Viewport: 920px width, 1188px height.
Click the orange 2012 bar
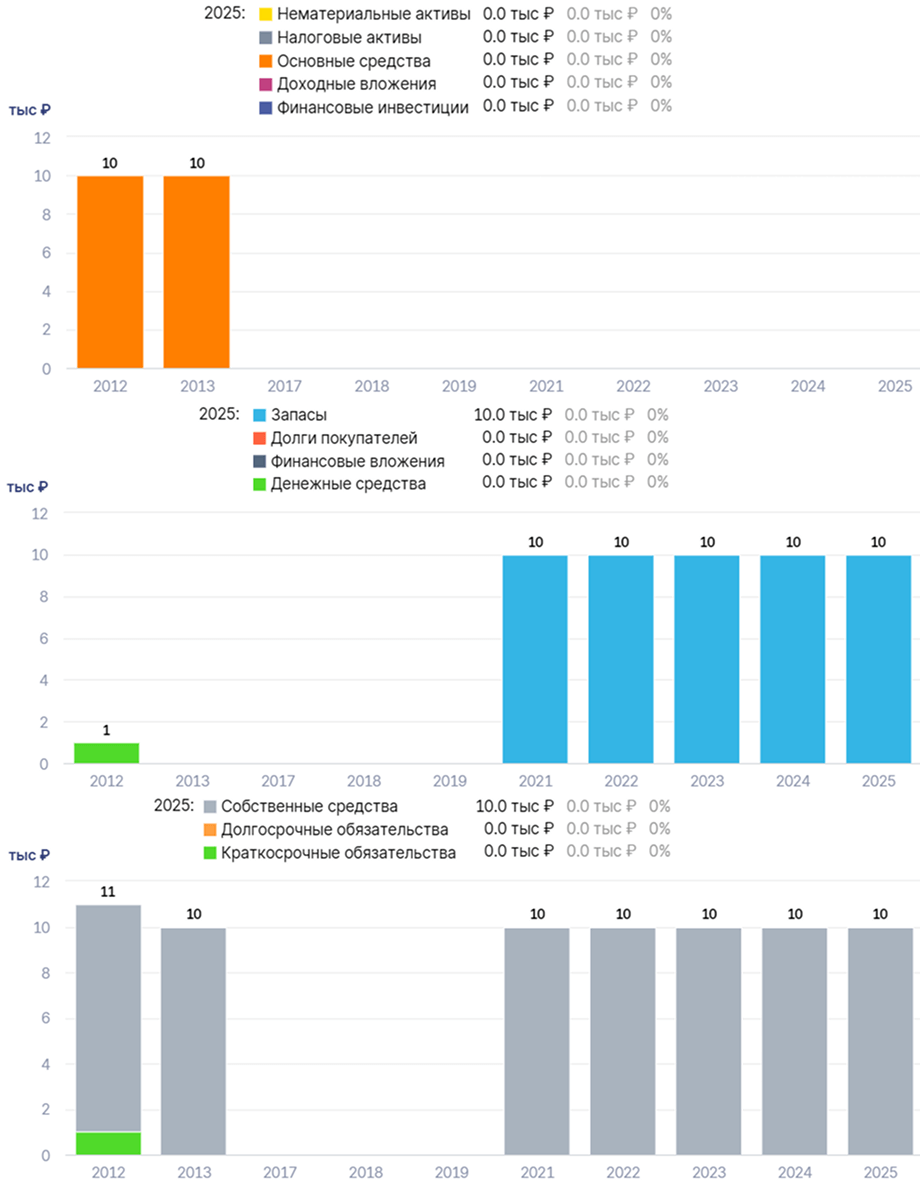(110, 272)
